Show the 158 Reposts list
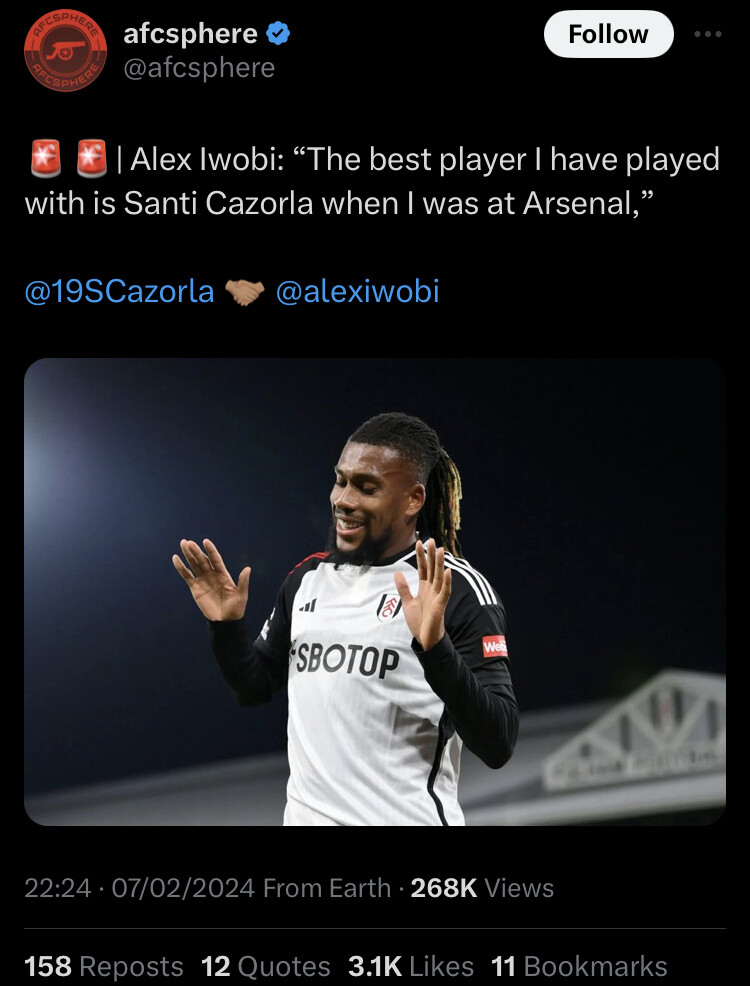 [104, 966]
